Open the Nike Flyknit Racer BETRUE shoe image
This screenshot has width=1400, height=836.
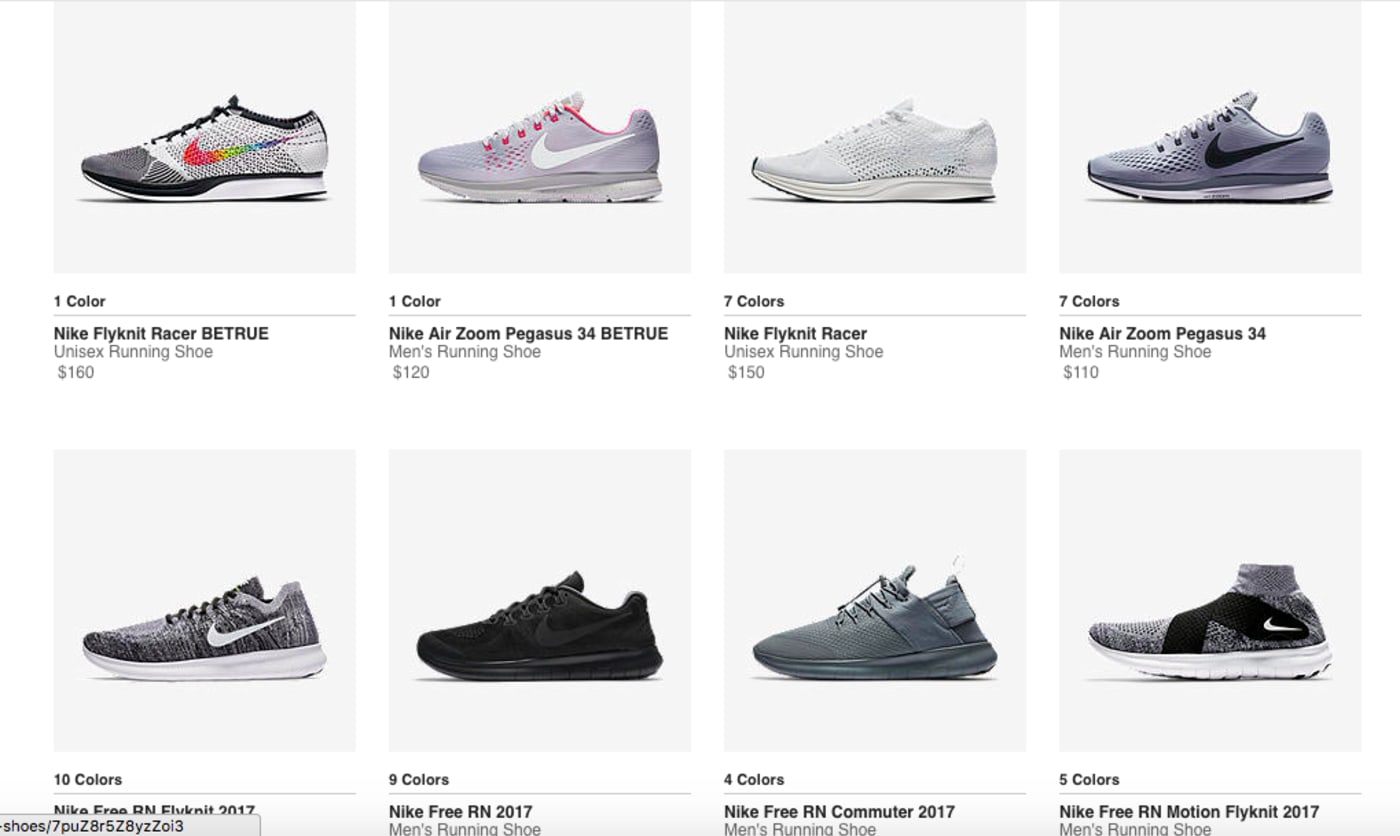coord(204,150)
